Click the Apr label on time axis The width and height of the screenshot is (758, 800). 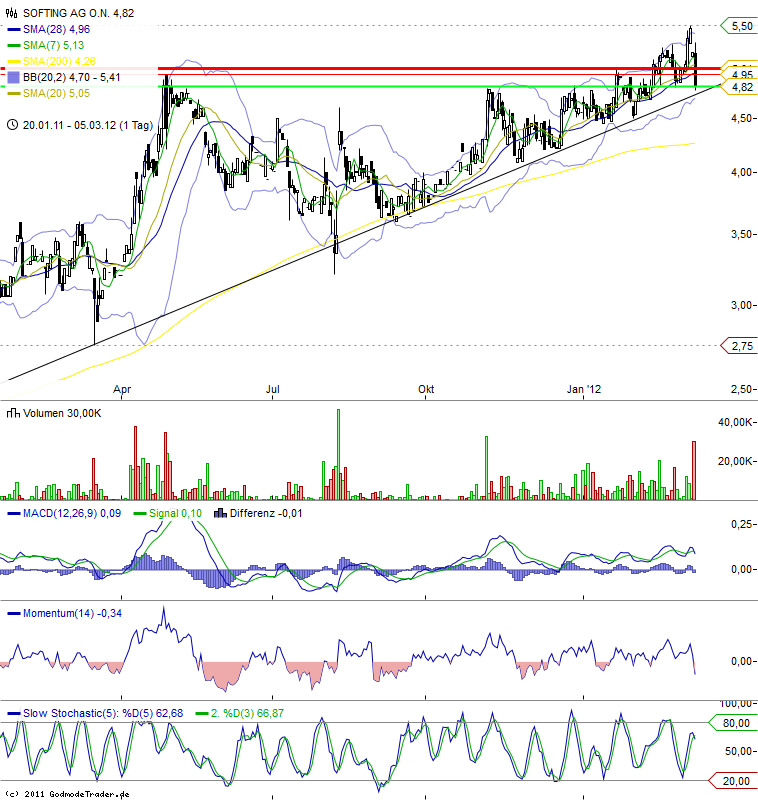point(122,389)
